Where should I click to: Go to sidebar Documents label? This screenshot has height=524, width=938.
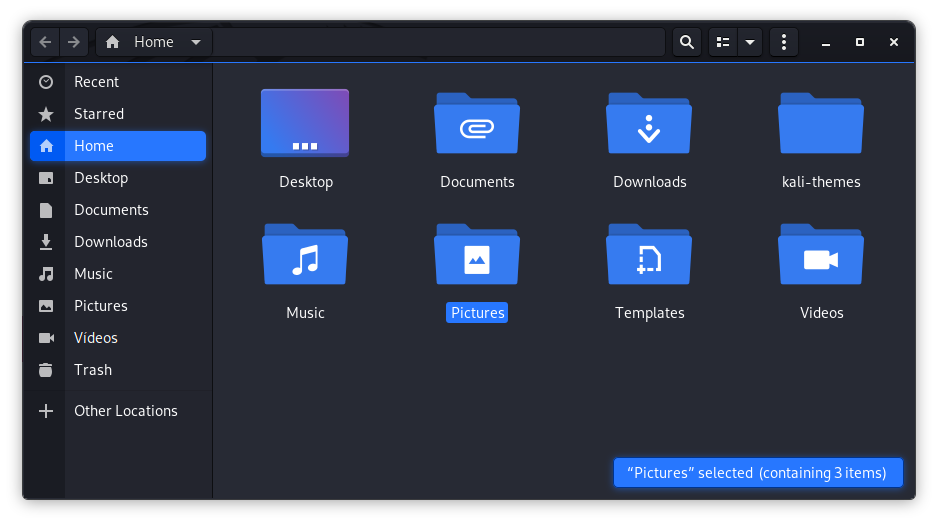pos(111,210)
